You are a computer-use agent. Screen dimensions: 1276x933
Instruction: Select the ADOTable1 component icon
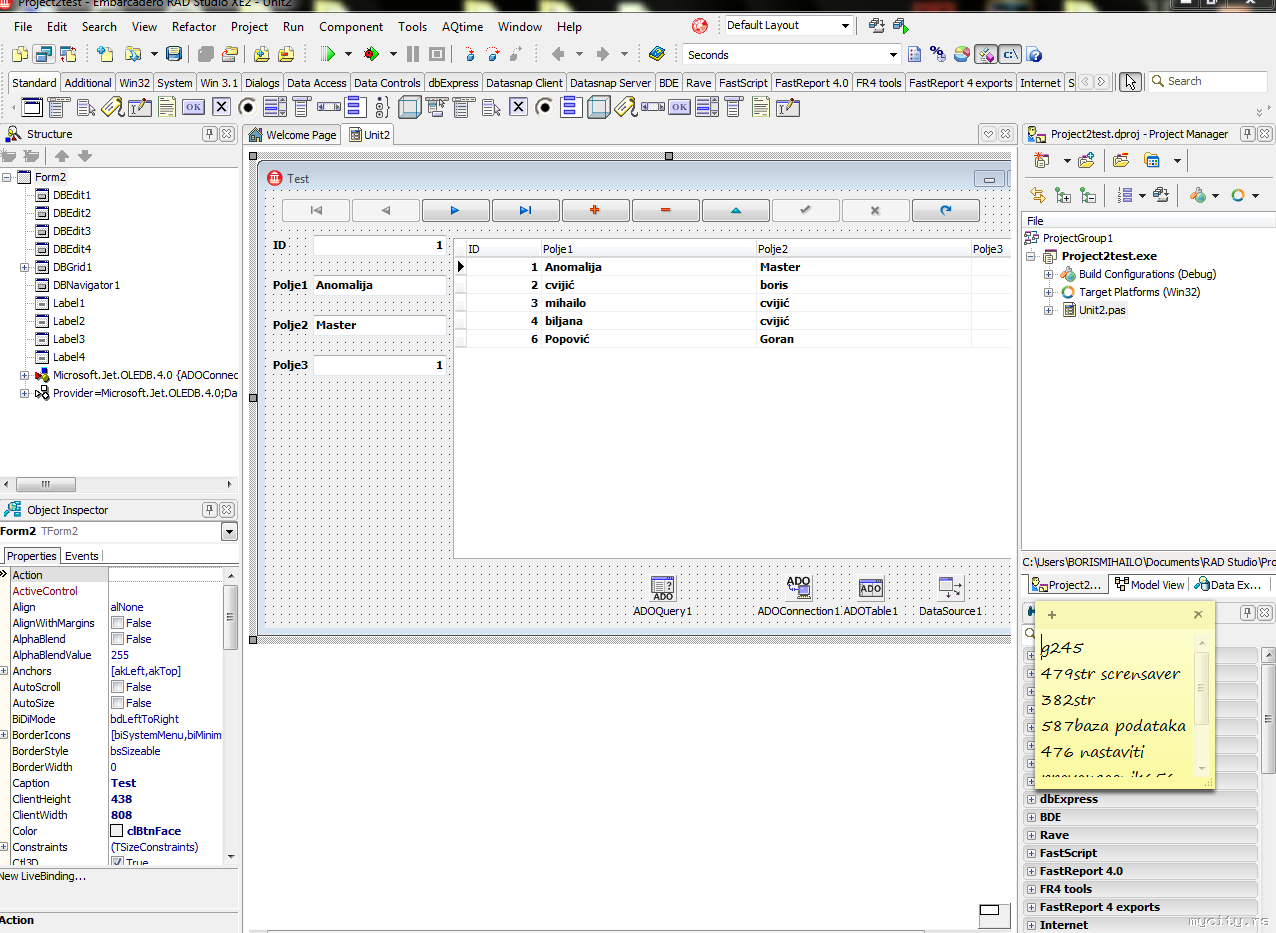click(x=871, y=588)
